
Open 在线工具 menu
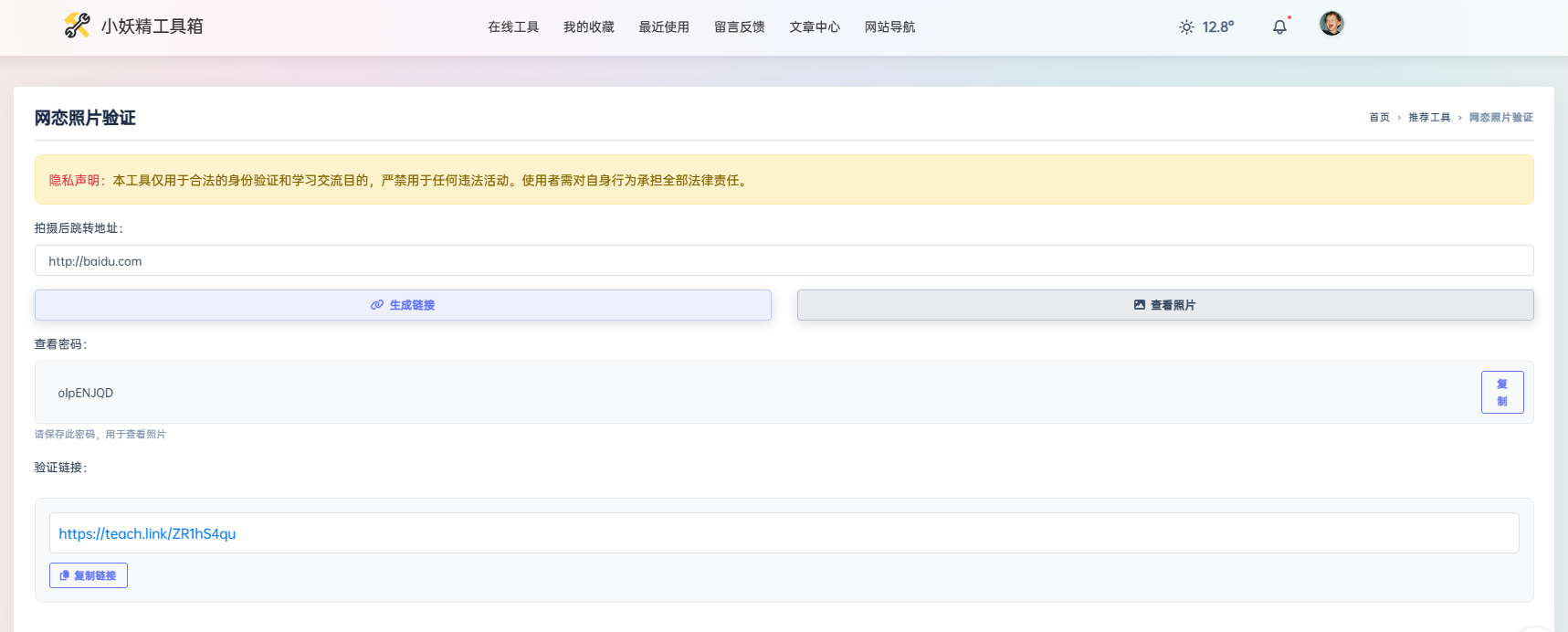point(513,27)
